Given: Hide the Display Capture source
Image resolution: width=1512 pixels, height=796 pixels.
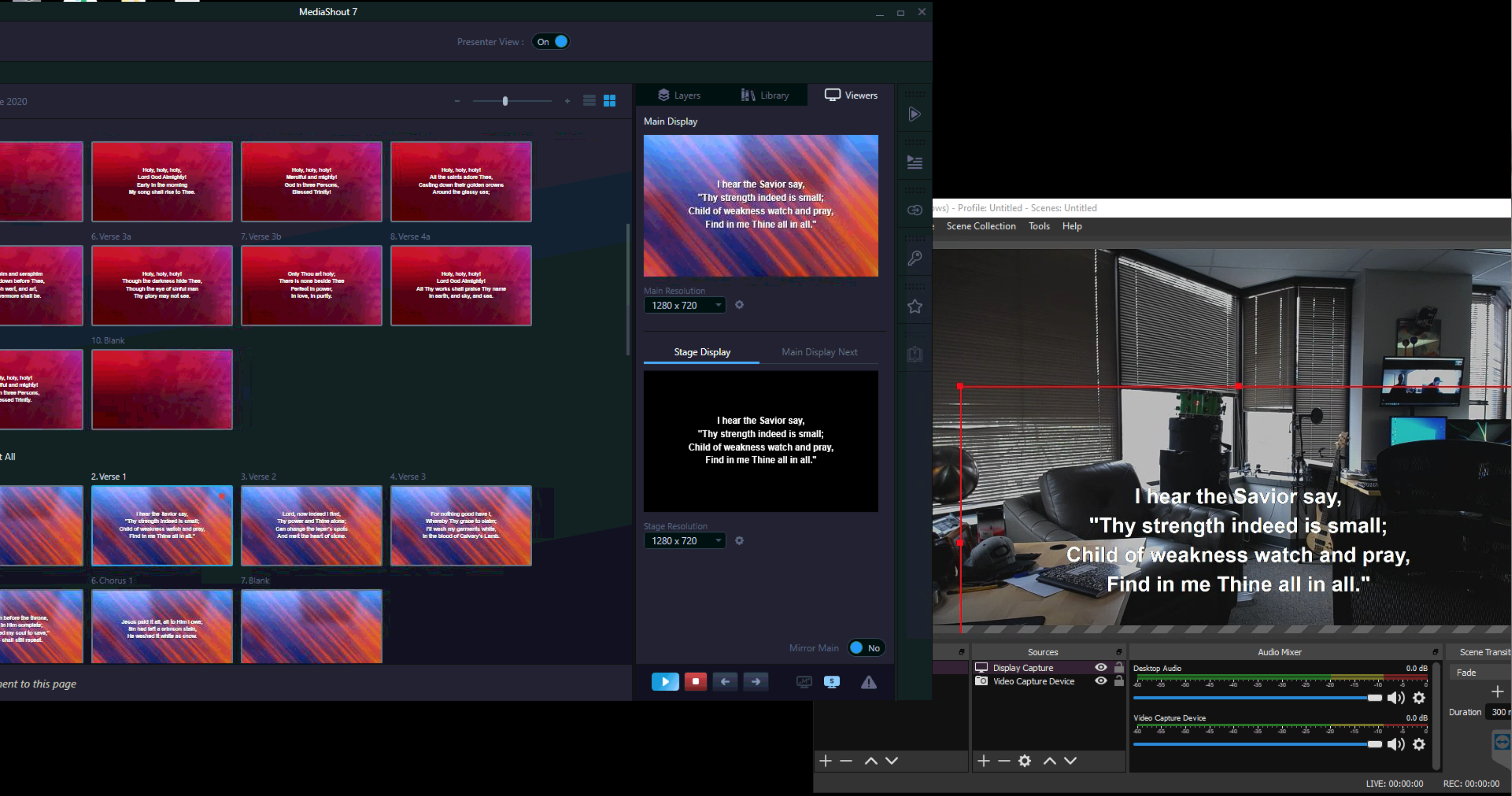Looking at the screenshot, I should click(1101, 668).
